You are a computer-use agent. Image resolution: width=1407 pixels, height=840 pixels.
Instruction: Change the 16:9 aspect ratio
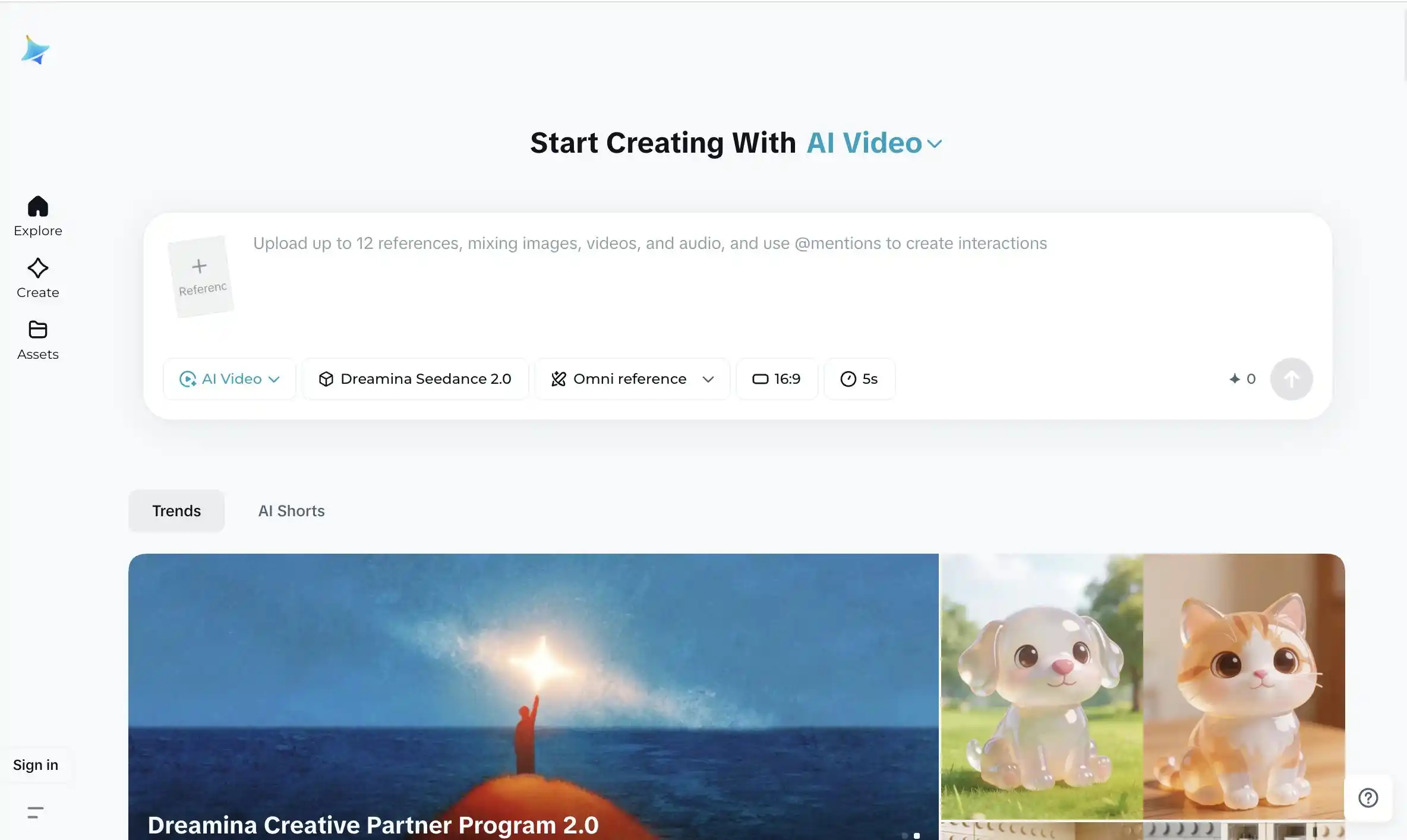(x=777, y=379)
